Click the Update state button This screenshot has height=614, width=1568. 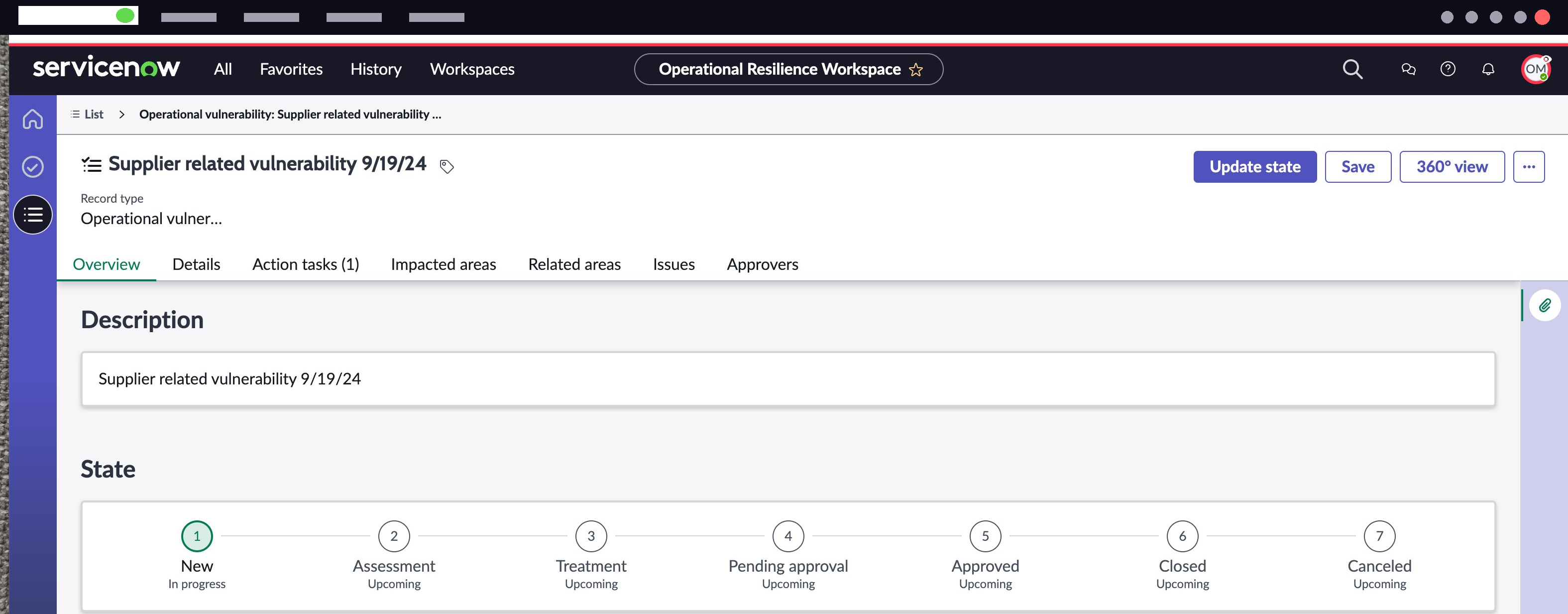pos(1255,167)
